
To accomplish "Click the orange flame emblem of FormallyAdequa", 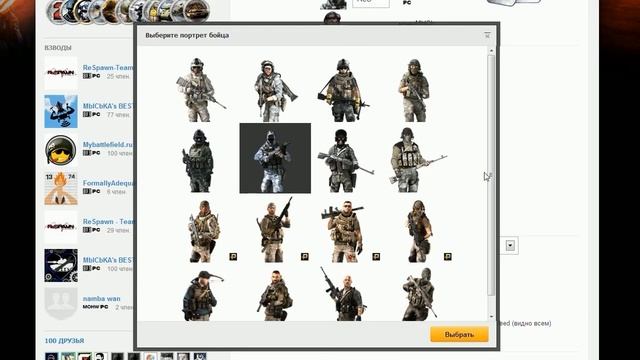I will (x=61, y=189).
